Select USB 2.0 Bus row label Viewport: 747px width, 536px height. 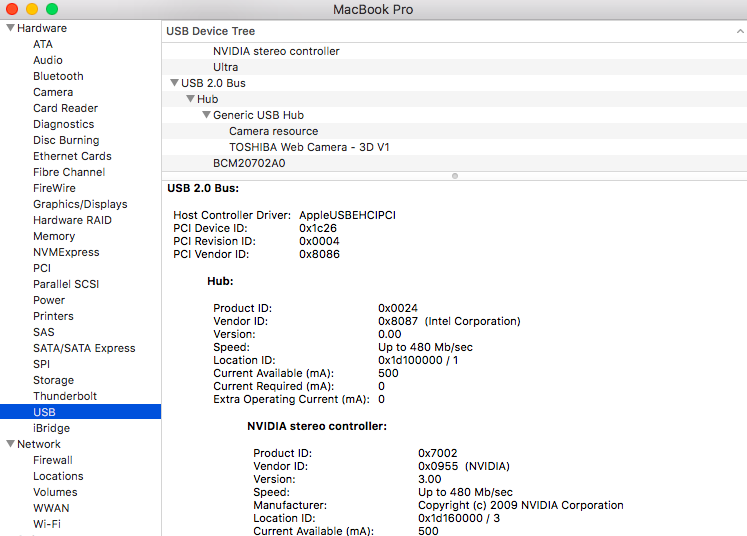(213, 83)
